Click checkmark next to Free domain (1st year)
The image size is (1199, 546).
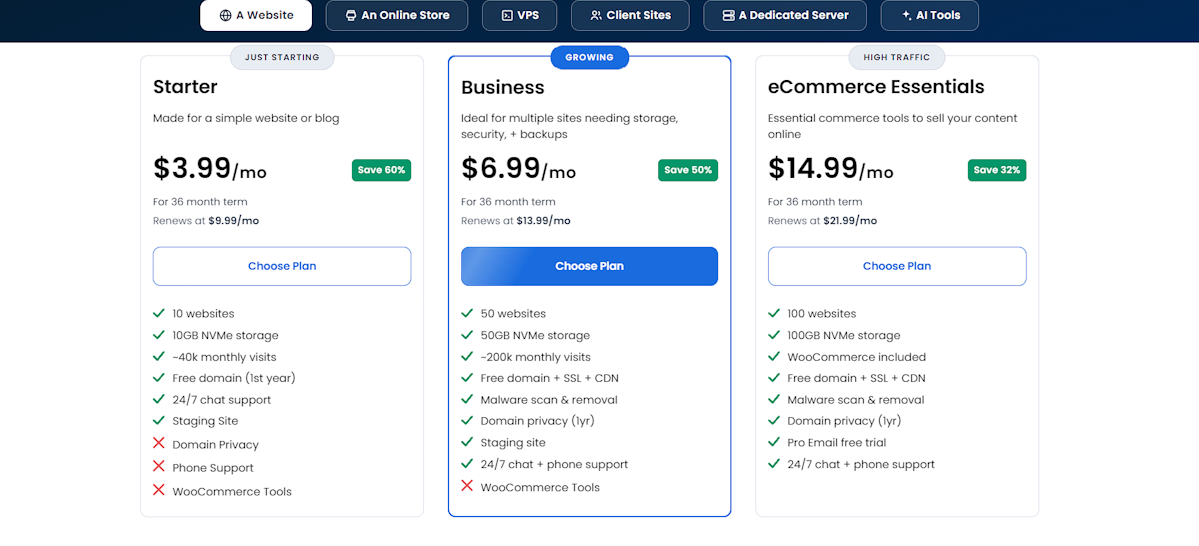click(159, 377)
